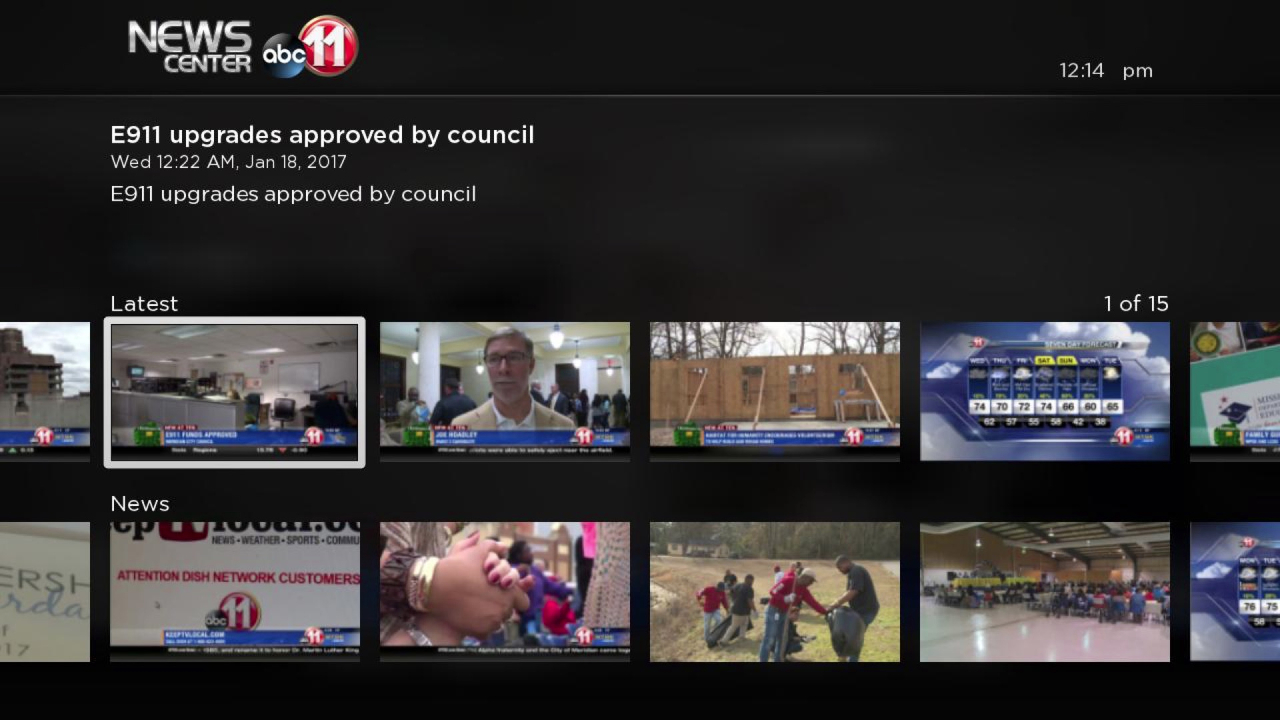Select the graduation cap thumbnail in the Latest row
Screen dimensions: 1280x720
pyautogui.click(x=1235, y=392)
